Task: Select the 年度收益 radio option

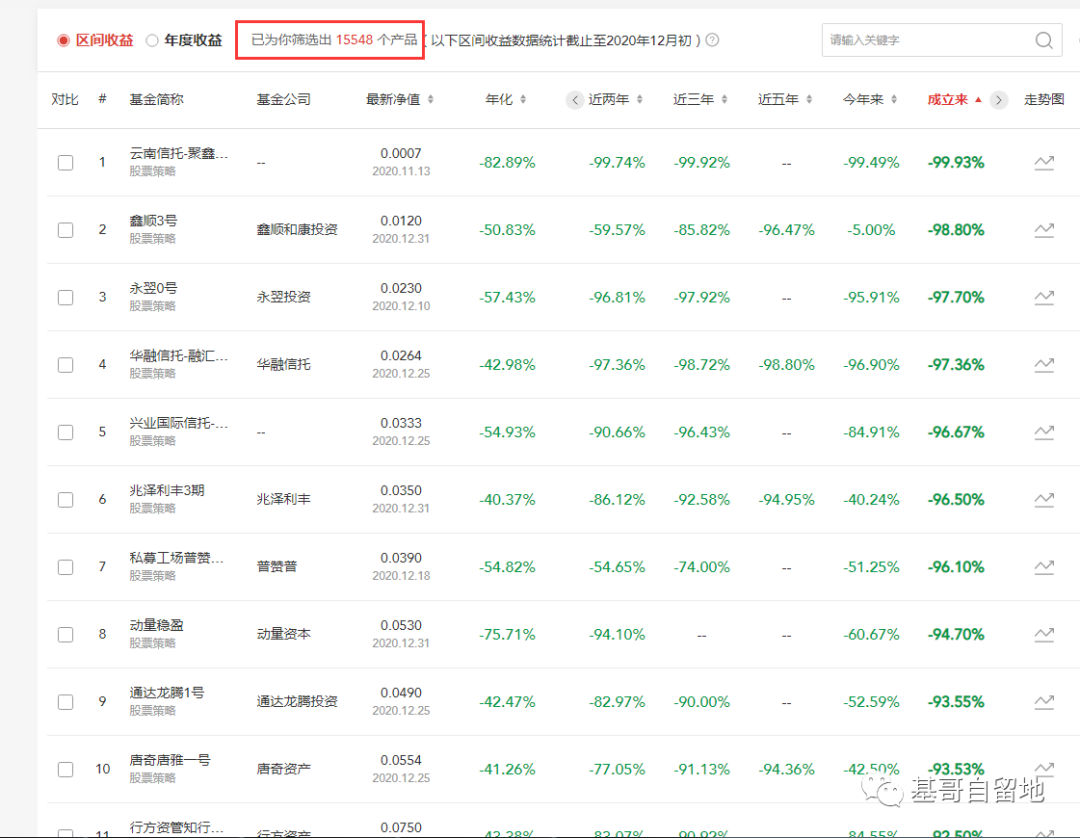Action: 152,41
